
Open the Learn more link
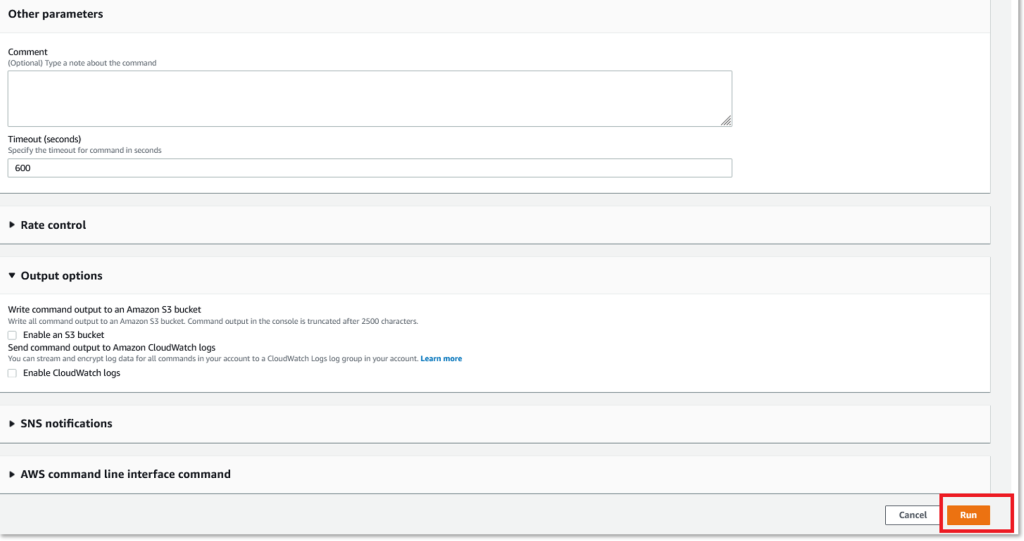click(441, 359)
